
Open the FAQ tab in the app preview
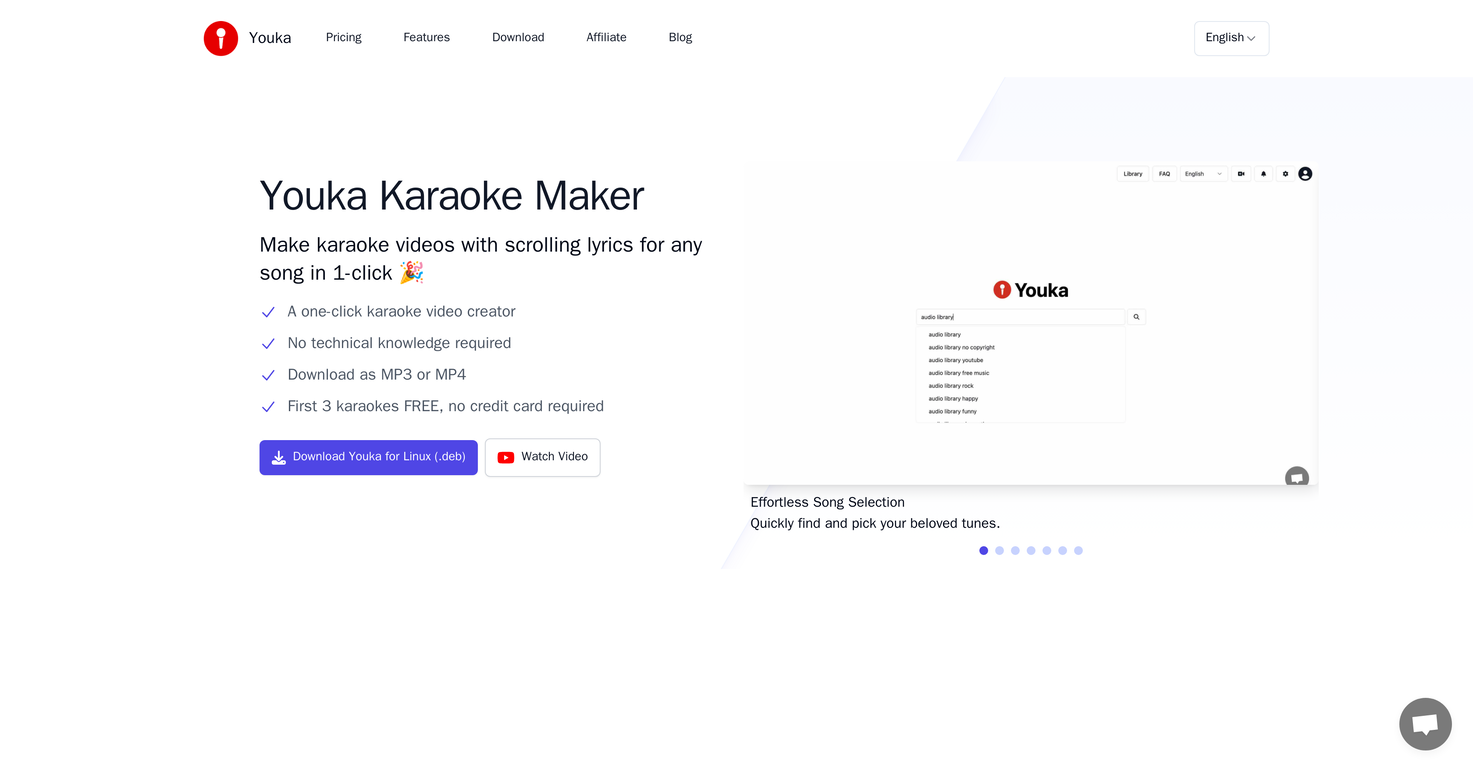(x=1164, y=173)
